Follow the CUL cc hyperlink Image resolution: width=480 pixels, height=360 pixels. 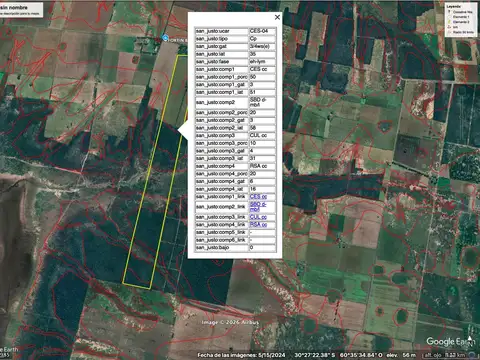pos(258,217)
